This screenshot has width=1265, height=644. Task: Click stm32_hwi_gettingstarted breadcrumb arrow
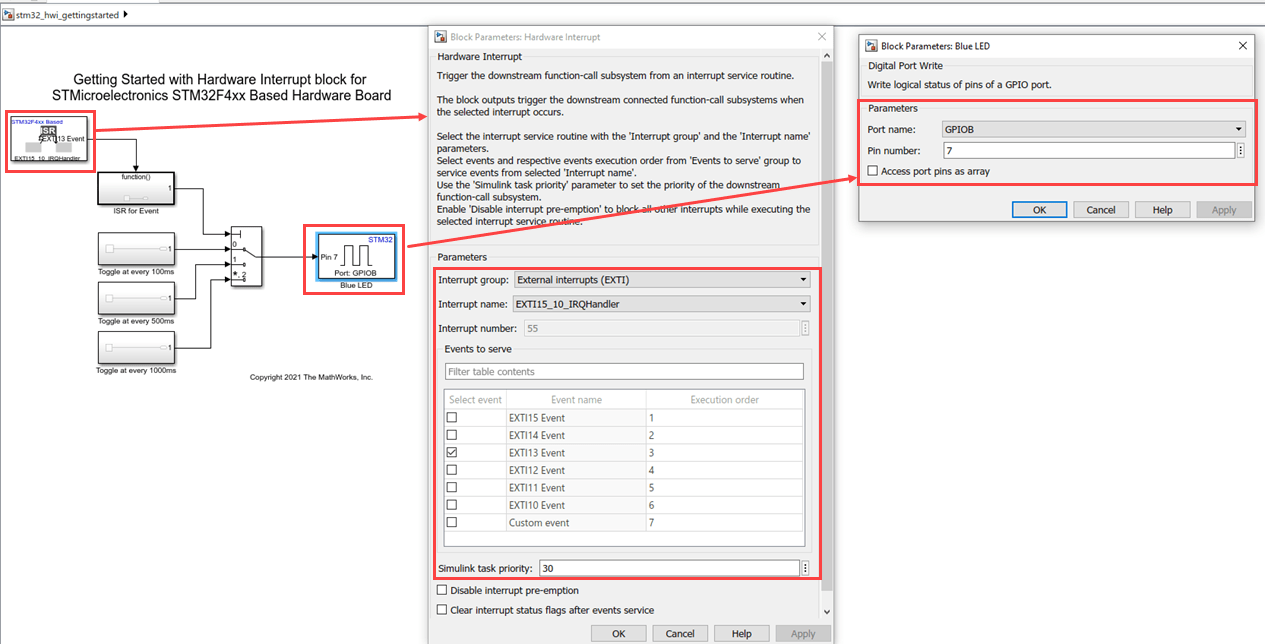(x=125, y=15)
